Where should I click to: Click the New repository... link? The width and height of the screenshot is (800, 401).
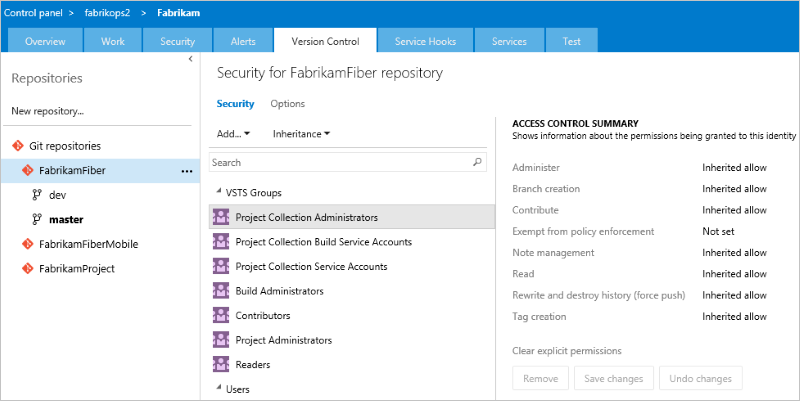[x=47, y=111]
